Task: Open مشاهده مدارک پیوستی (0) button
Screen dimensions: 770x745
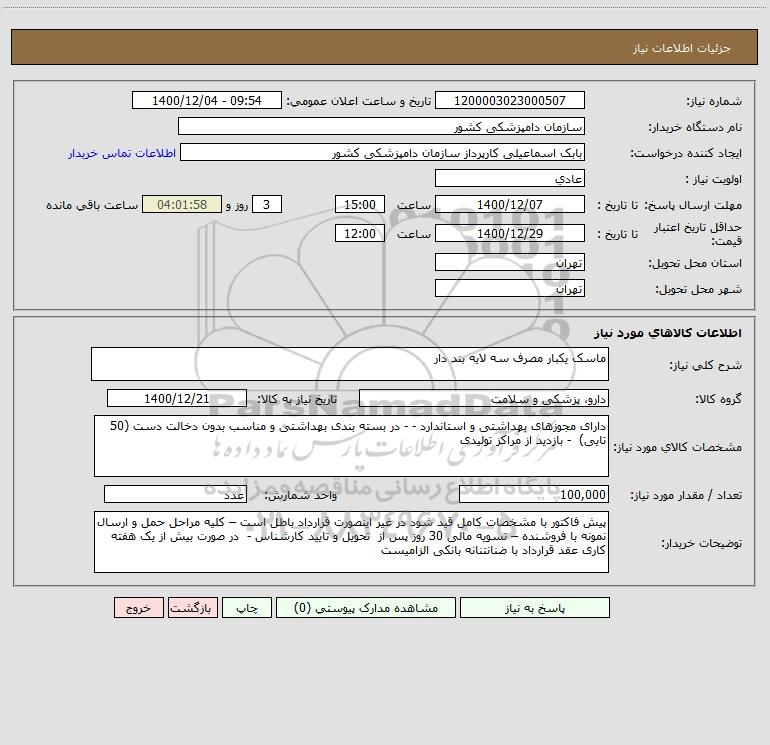Action: [366, 608]
